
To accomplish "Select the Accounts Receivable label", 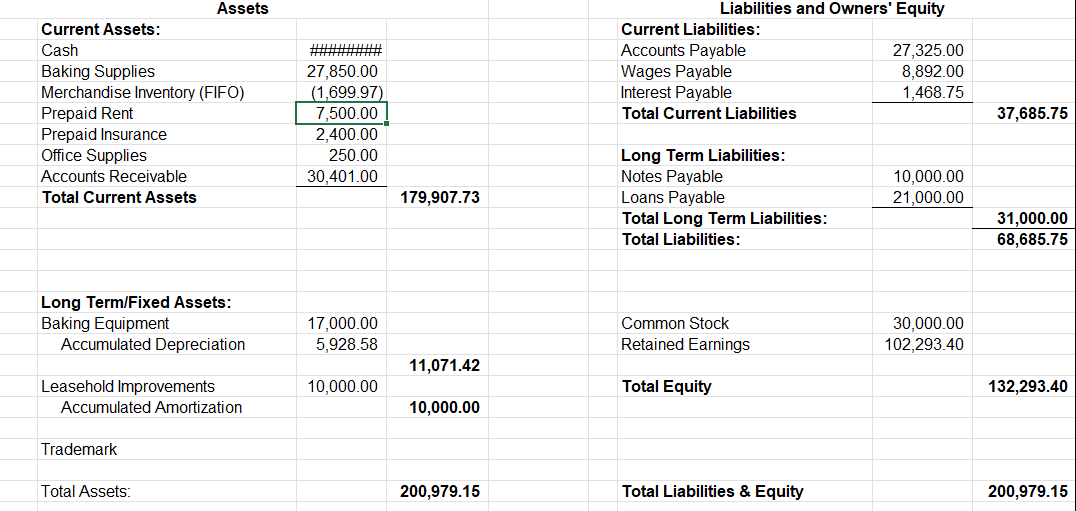I will [x=114, y=176].
